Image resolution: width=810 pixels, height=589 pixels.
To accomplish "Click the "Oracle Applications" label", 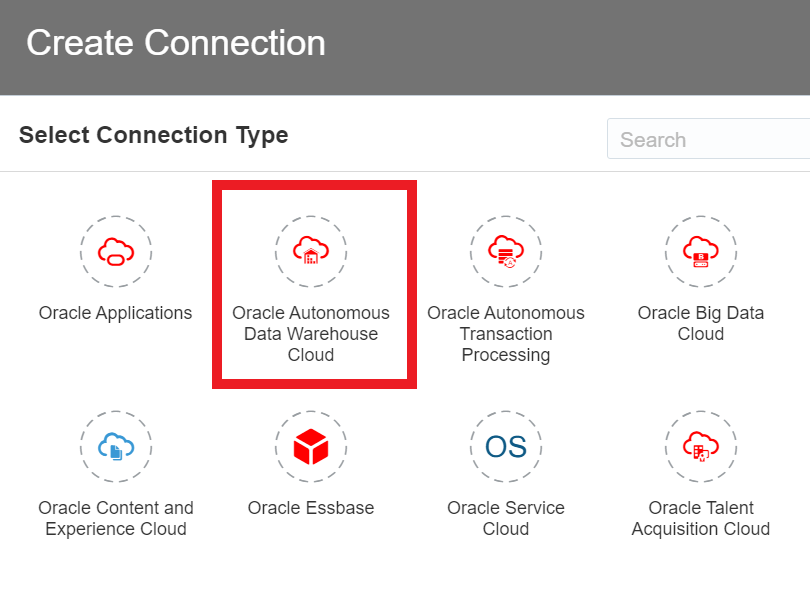I will (116, 313).
